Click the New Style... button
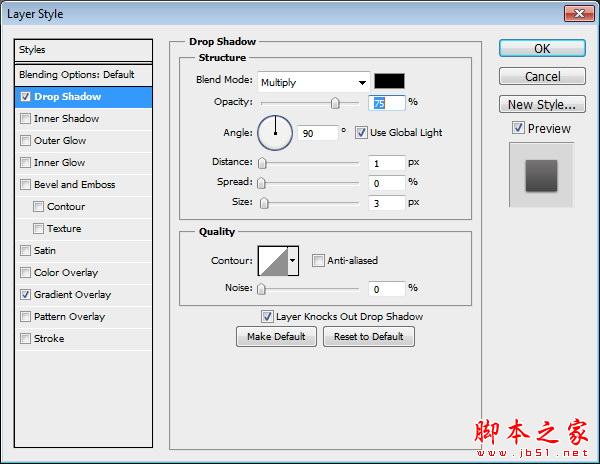This screenshot has width=600, height=464. point(542,104)
